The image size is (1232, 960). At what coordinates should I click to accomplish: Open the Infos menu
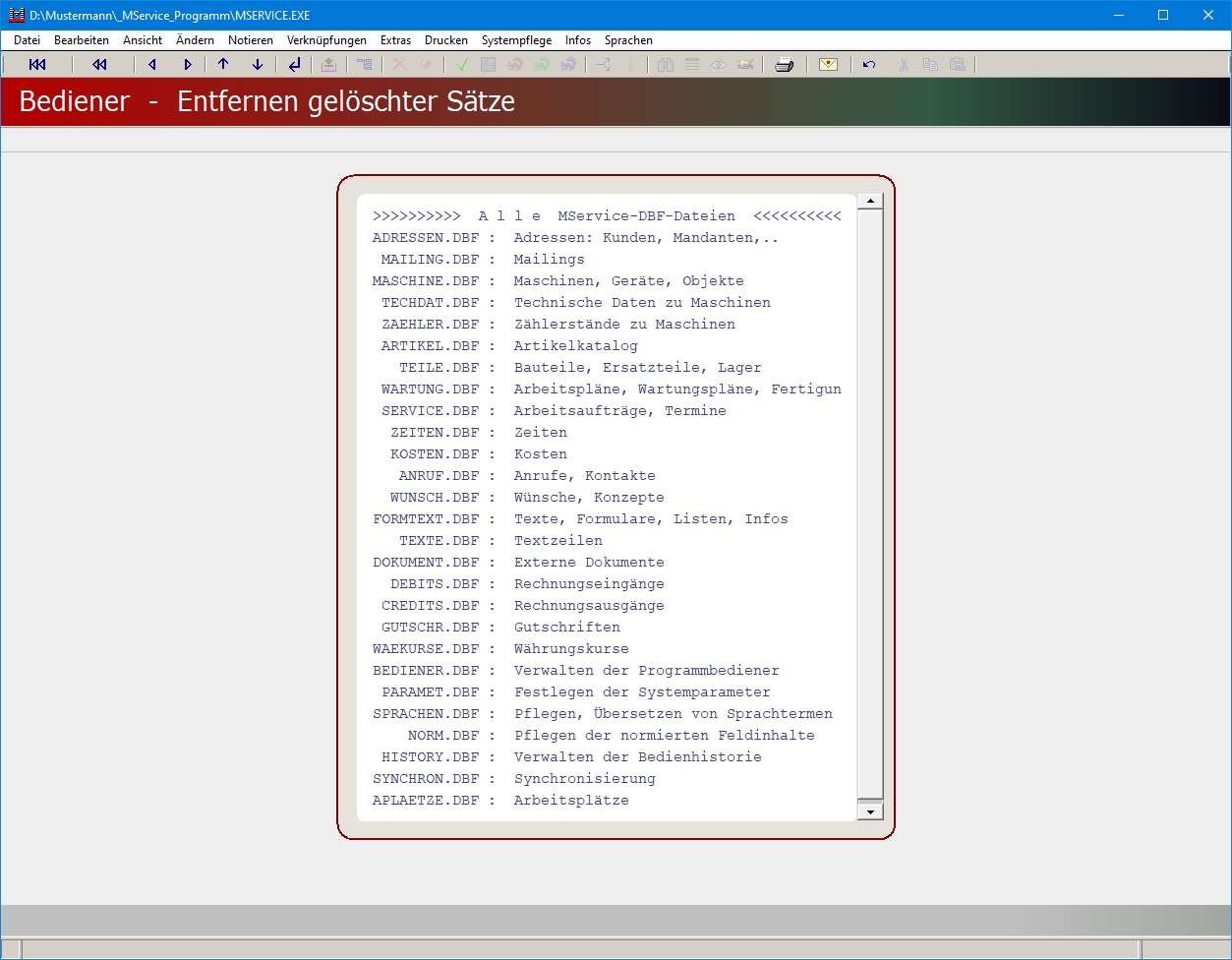(x=578, y=40)
